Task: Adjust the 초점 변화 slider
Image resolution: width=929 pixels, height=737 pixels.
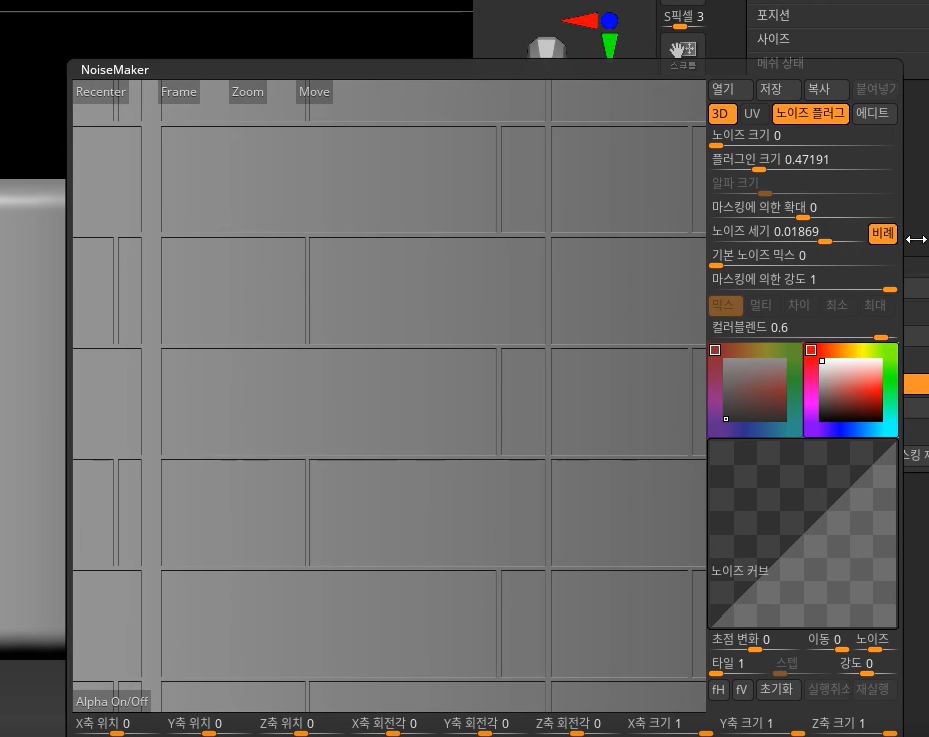Action: [x=755, y=641]
